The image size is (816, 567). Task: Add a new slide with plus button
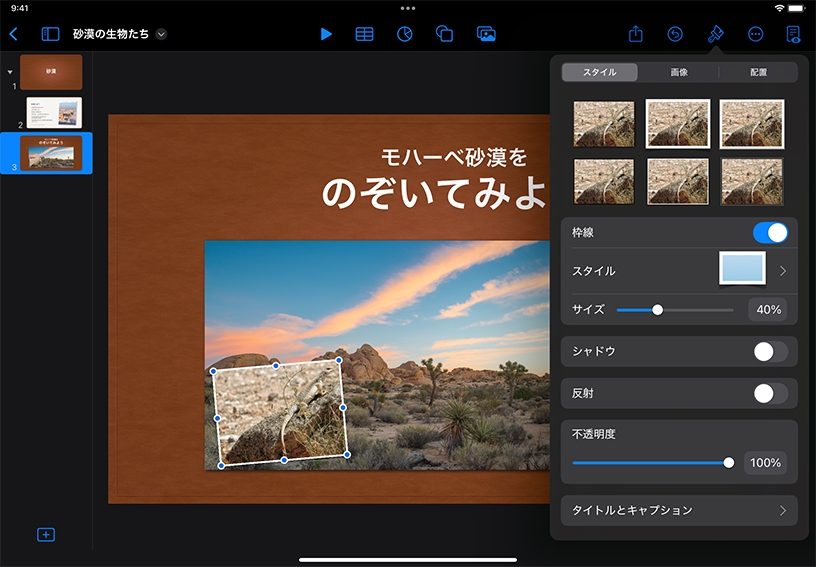tap(46, 535)
